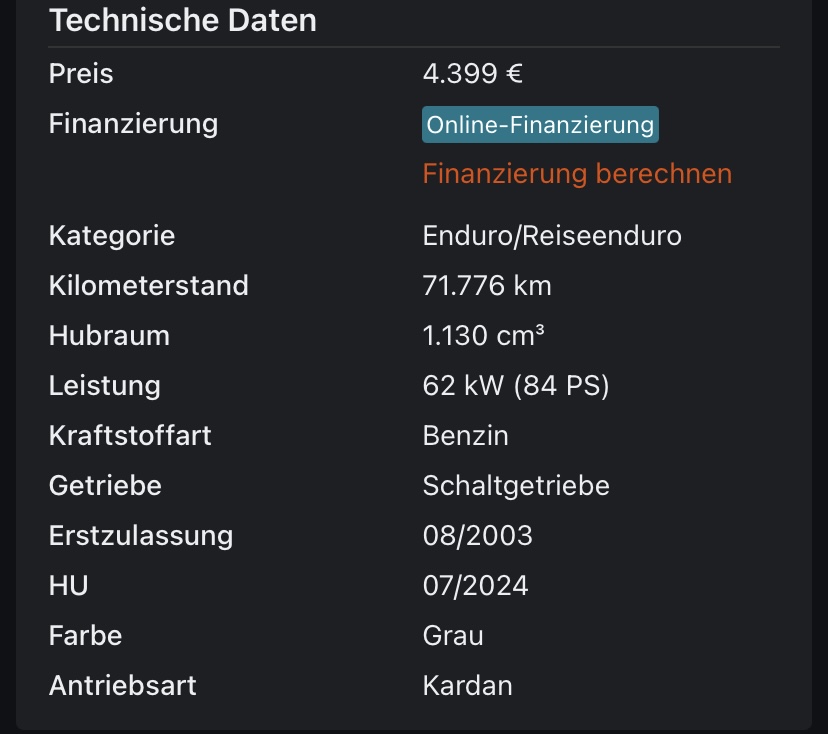Image resolution: width=828 pixels, height=734 pixels.
Task: Click the HU date 07/2024
Action: (x=475, y=586)
